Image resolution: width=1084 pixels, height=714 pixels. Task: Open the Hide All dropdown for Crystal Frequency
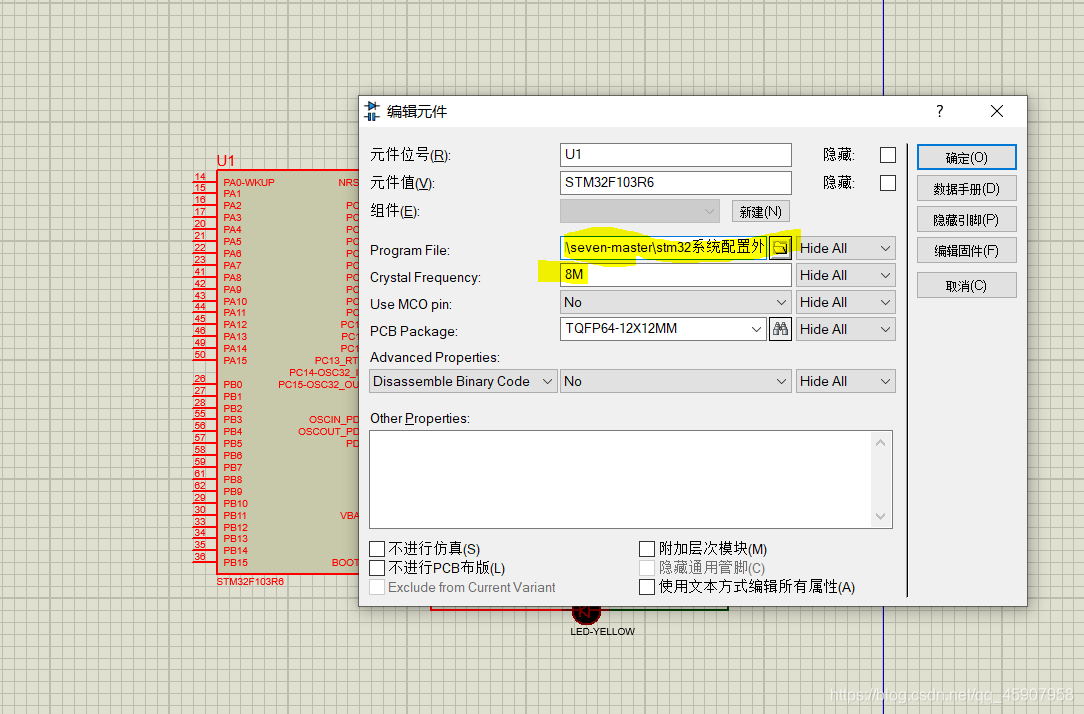pos(845,275)
